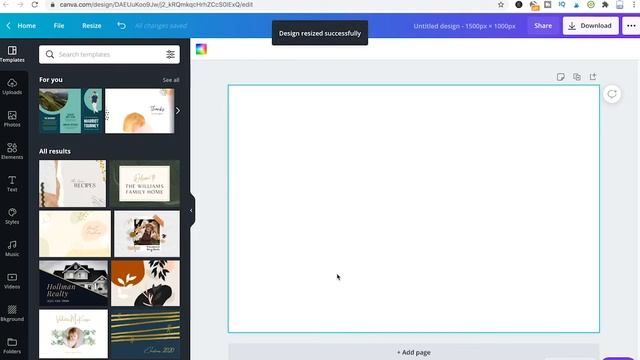
Task: Open the Uploads sidebar tab
Action: (x=12, y=87)
